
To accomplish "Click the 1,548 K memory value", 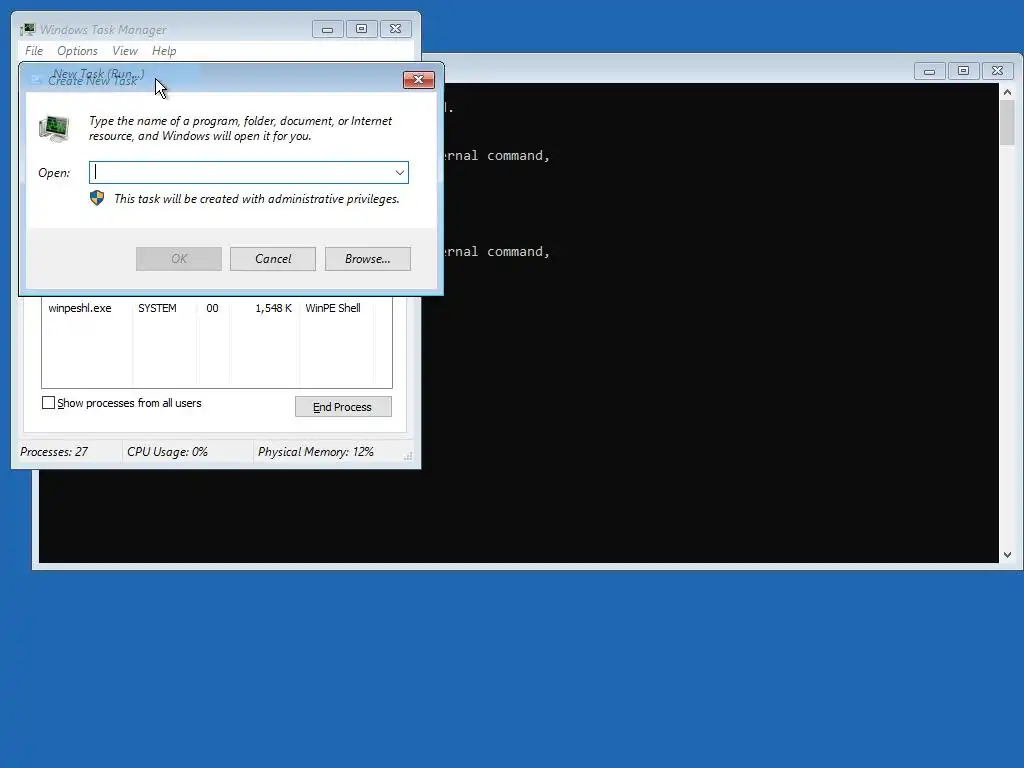I will 273,308.
